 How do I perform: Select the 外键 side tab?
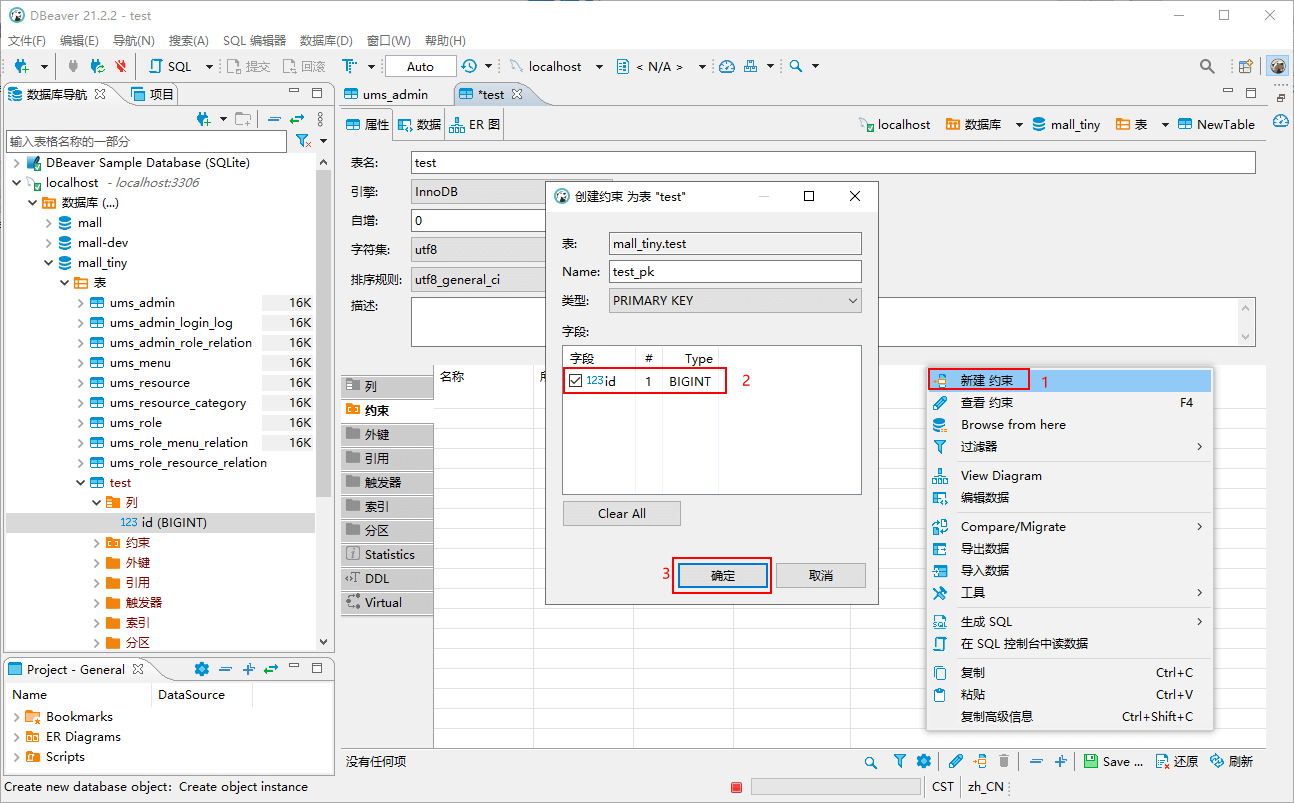click(x=387, y=434)
